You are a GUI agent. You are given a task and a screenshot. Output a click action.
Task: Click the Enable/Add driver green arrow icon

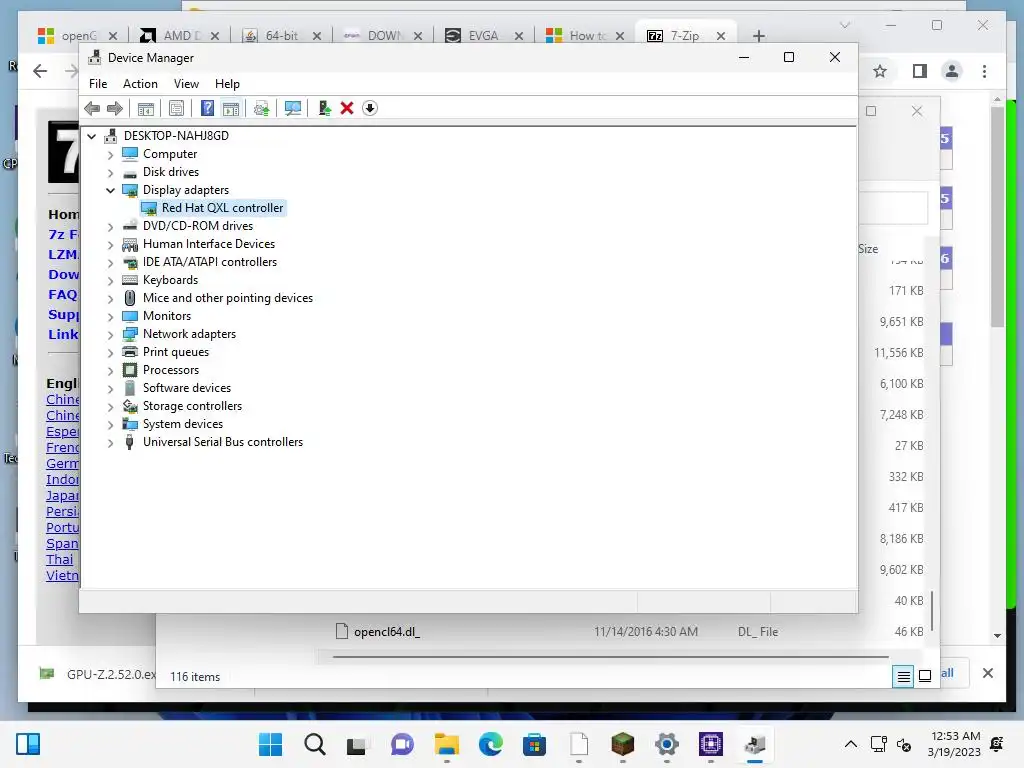324,108
